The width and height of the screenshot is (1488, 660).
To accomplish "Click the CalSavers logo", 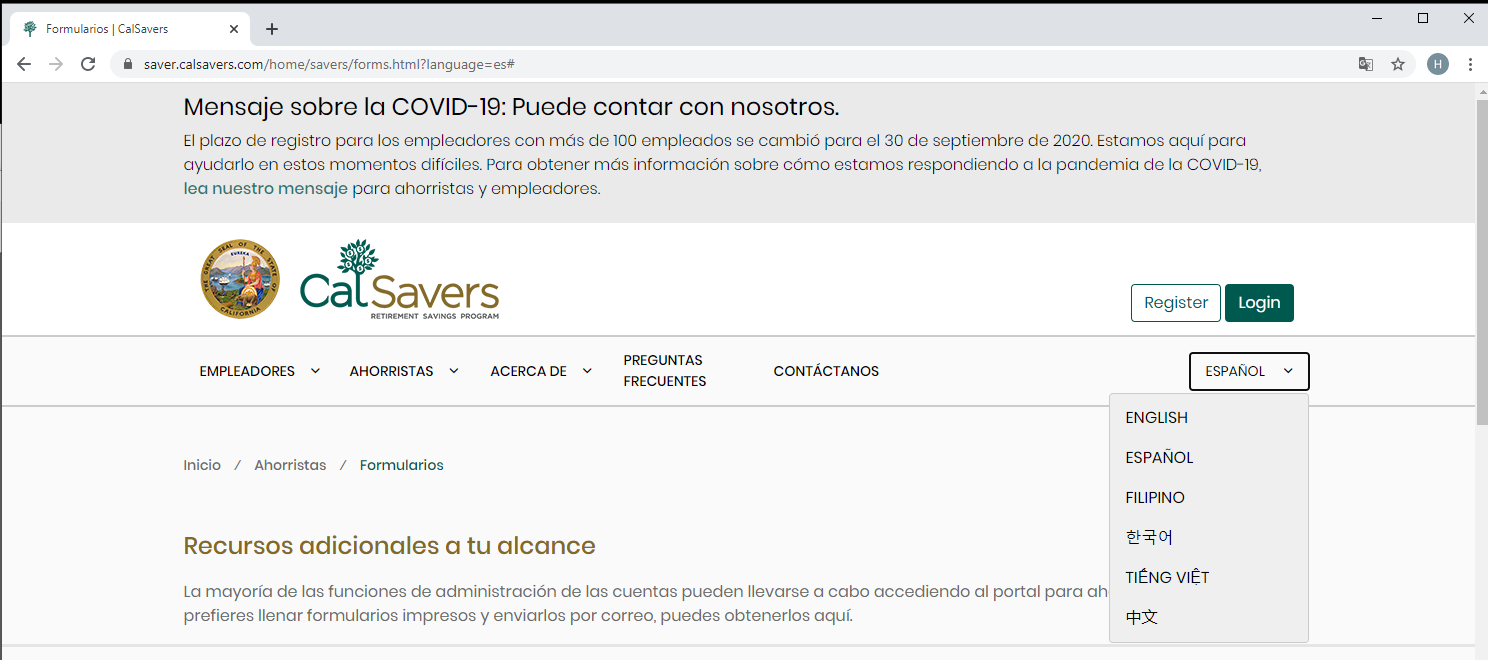I will (399, 280).
